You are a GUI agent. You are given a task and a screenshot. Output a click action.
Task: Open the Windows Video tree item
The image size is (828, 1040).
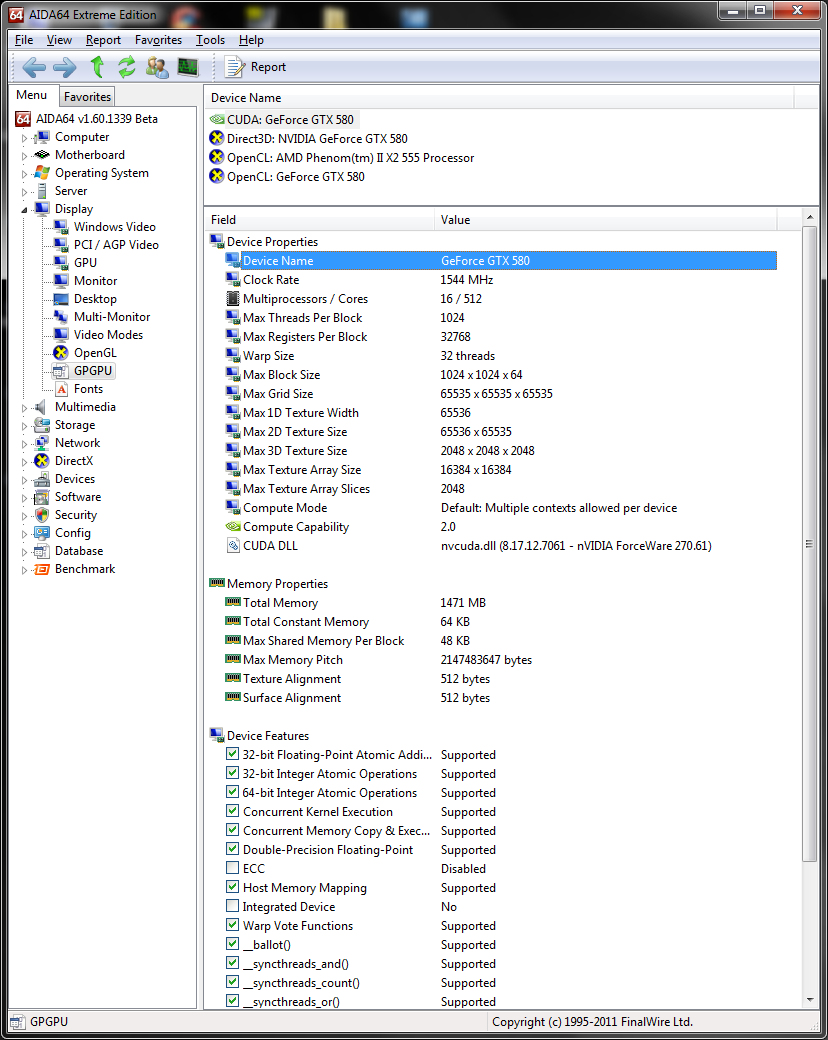(115, 227)
